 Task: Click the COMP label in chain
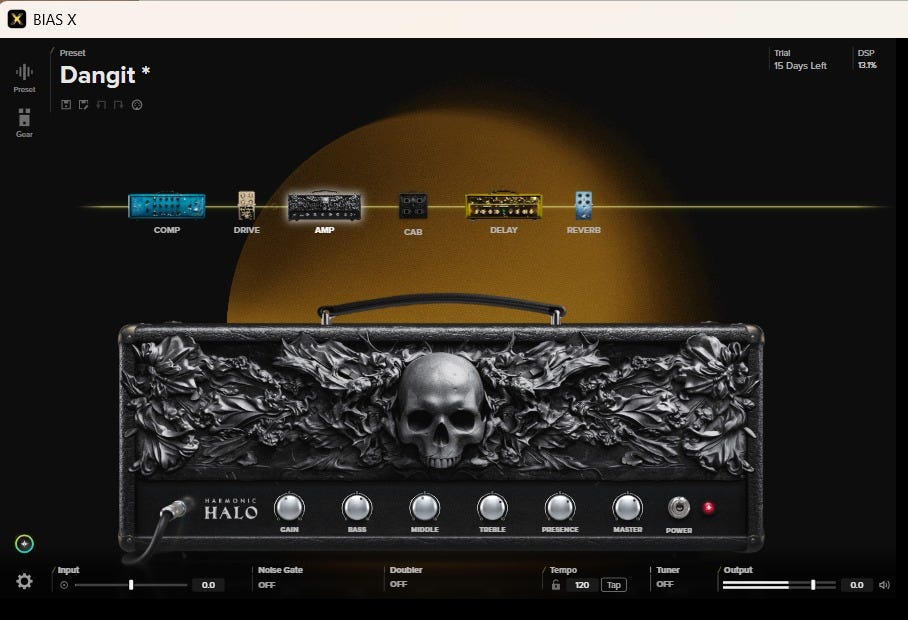coord(167,230)
